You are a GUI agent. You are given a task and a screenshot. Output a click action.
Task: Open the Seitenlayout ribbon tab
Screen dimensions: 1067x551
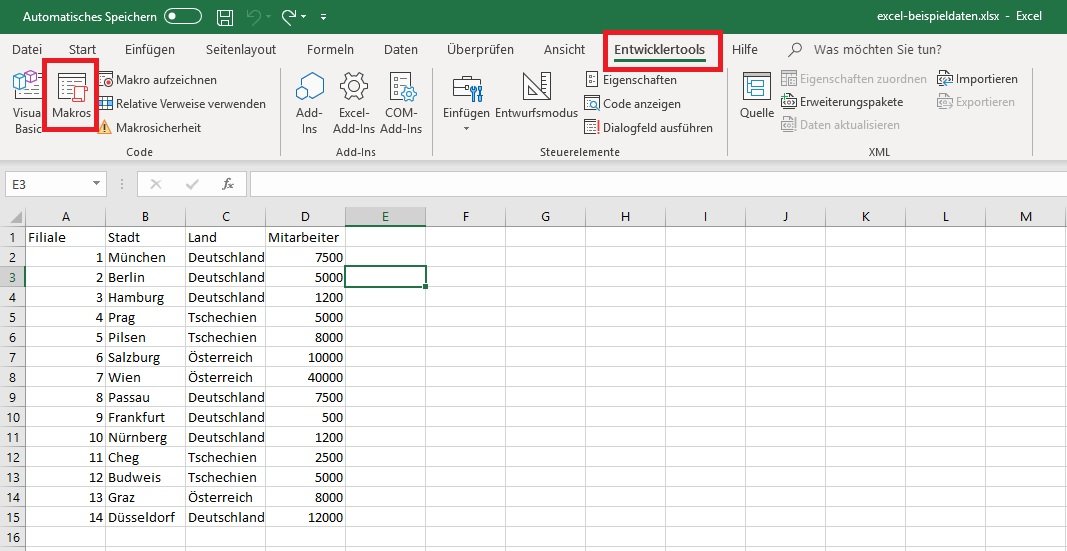[x=240, y=49]
